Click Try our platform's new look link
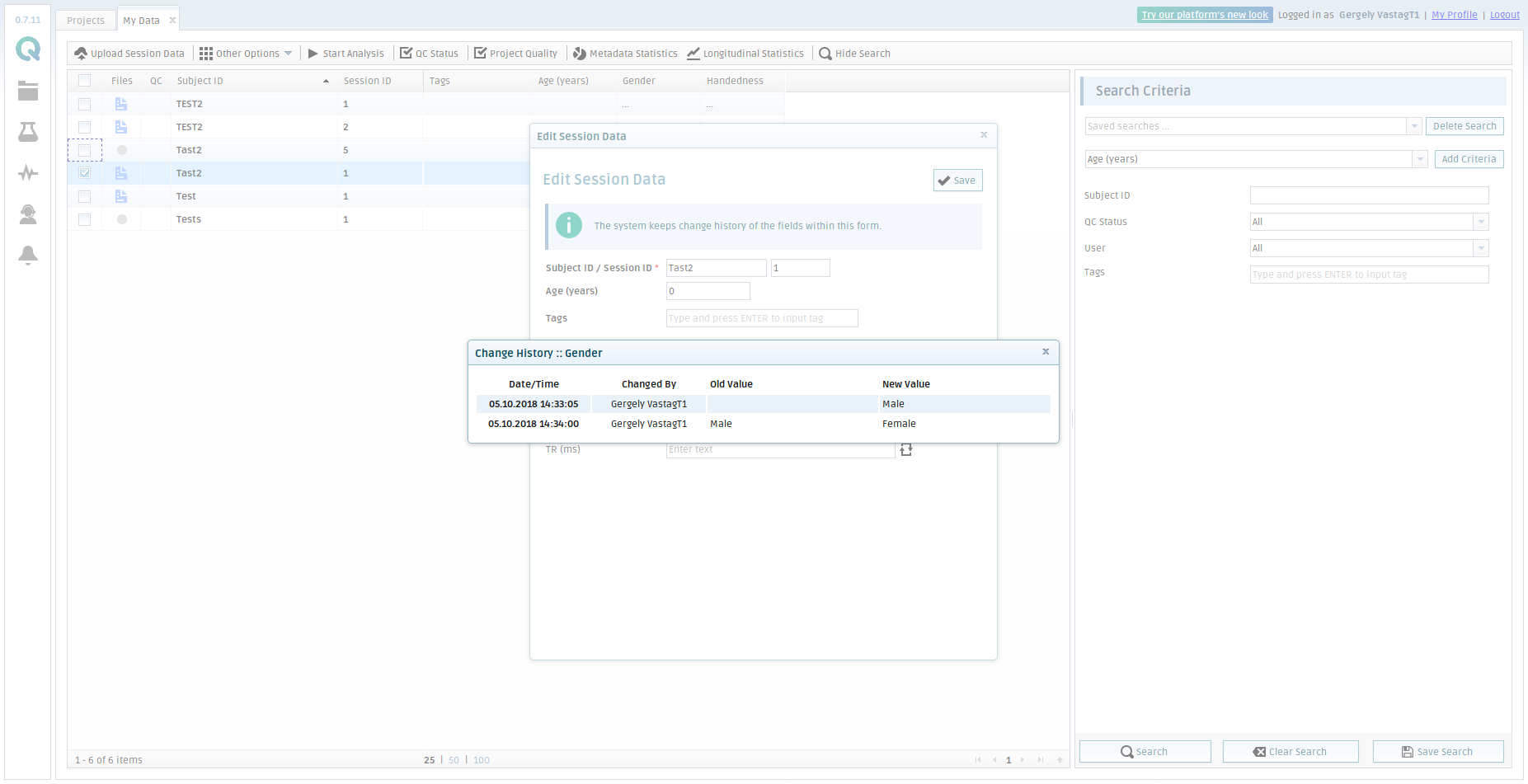The width and height of the screenshot is (1528, 784). point(1205,15)
